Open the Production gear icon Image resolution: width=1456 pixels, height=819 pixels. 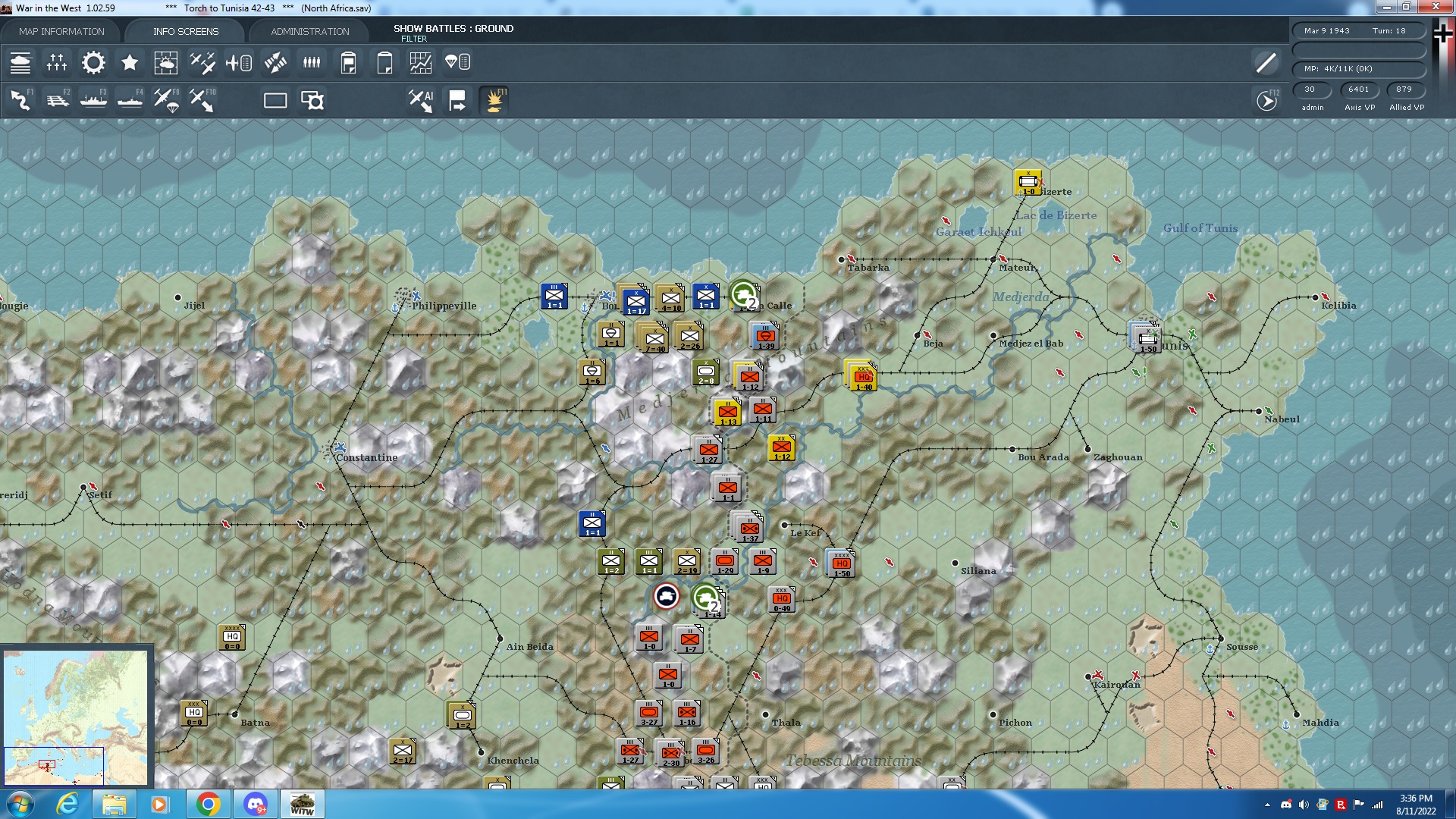93,63
